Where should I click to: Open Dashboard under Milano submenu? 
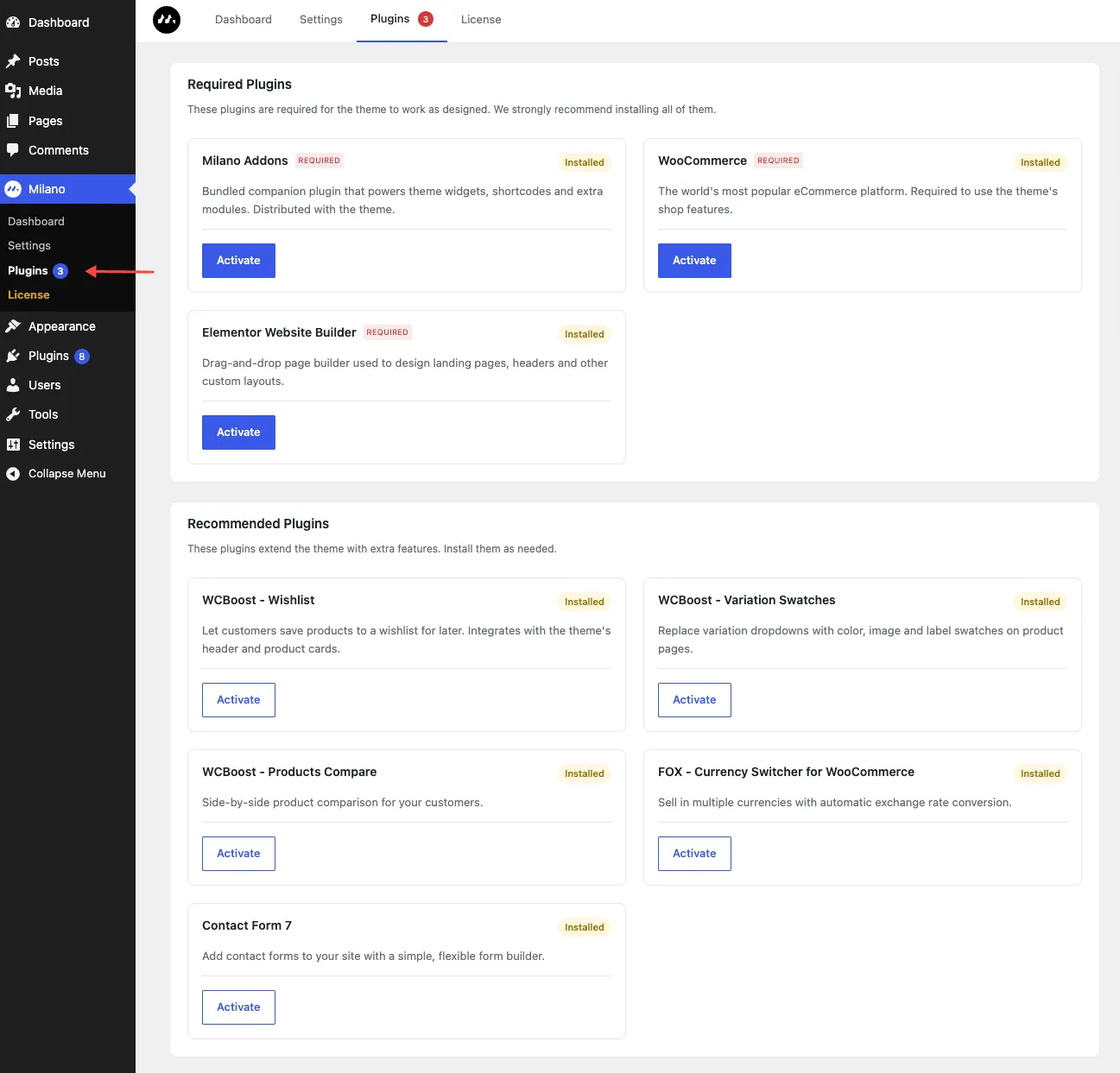click(x=36, y=222)
